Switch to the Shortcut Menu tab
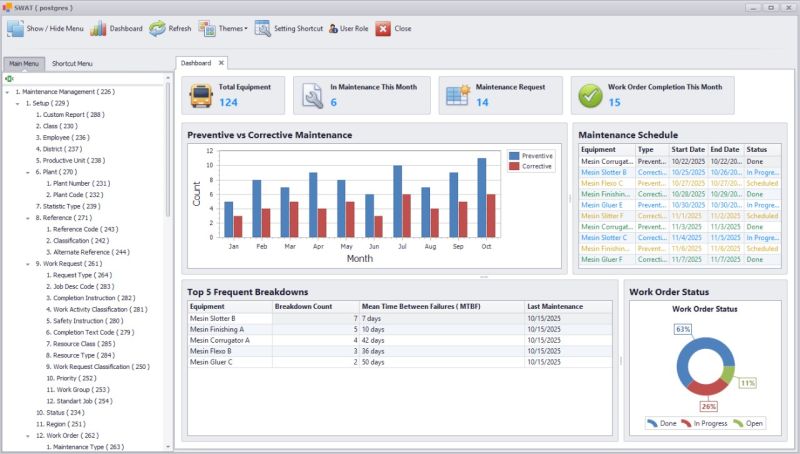Screen dimensions: 800x454 point(72,64)
